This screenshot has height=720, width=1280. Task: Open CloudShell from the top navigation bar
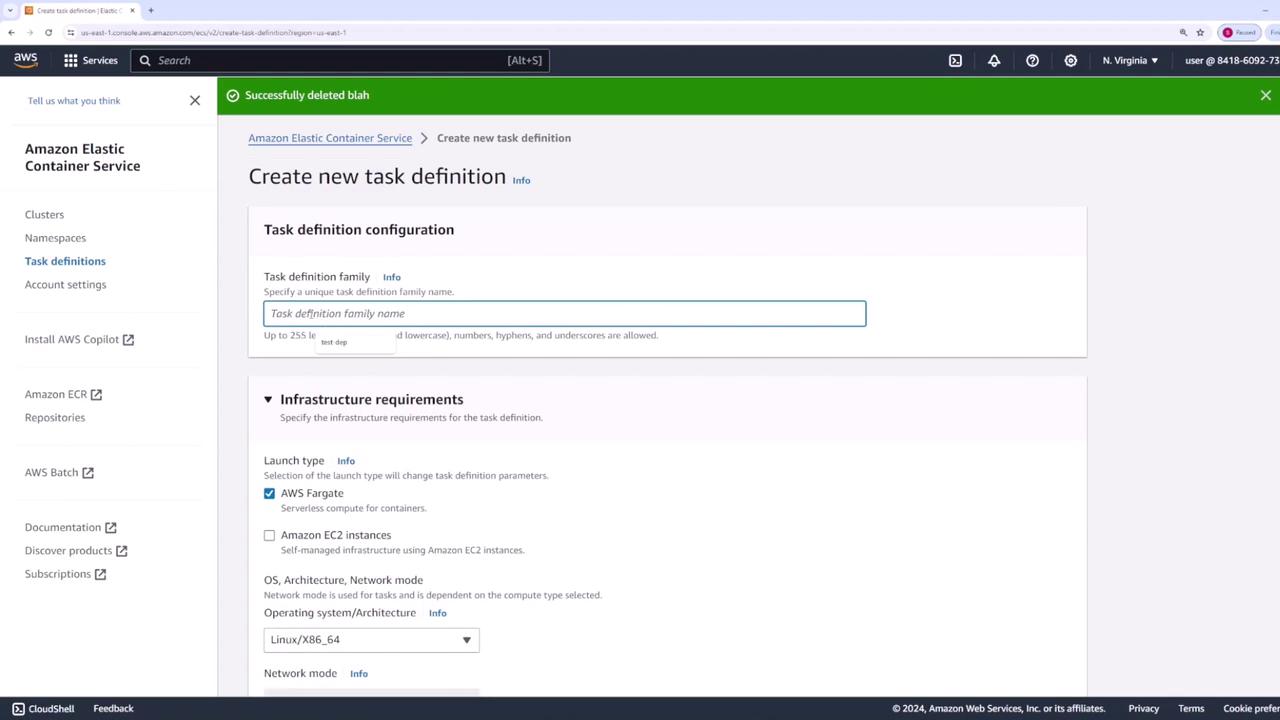click(955, 60)
